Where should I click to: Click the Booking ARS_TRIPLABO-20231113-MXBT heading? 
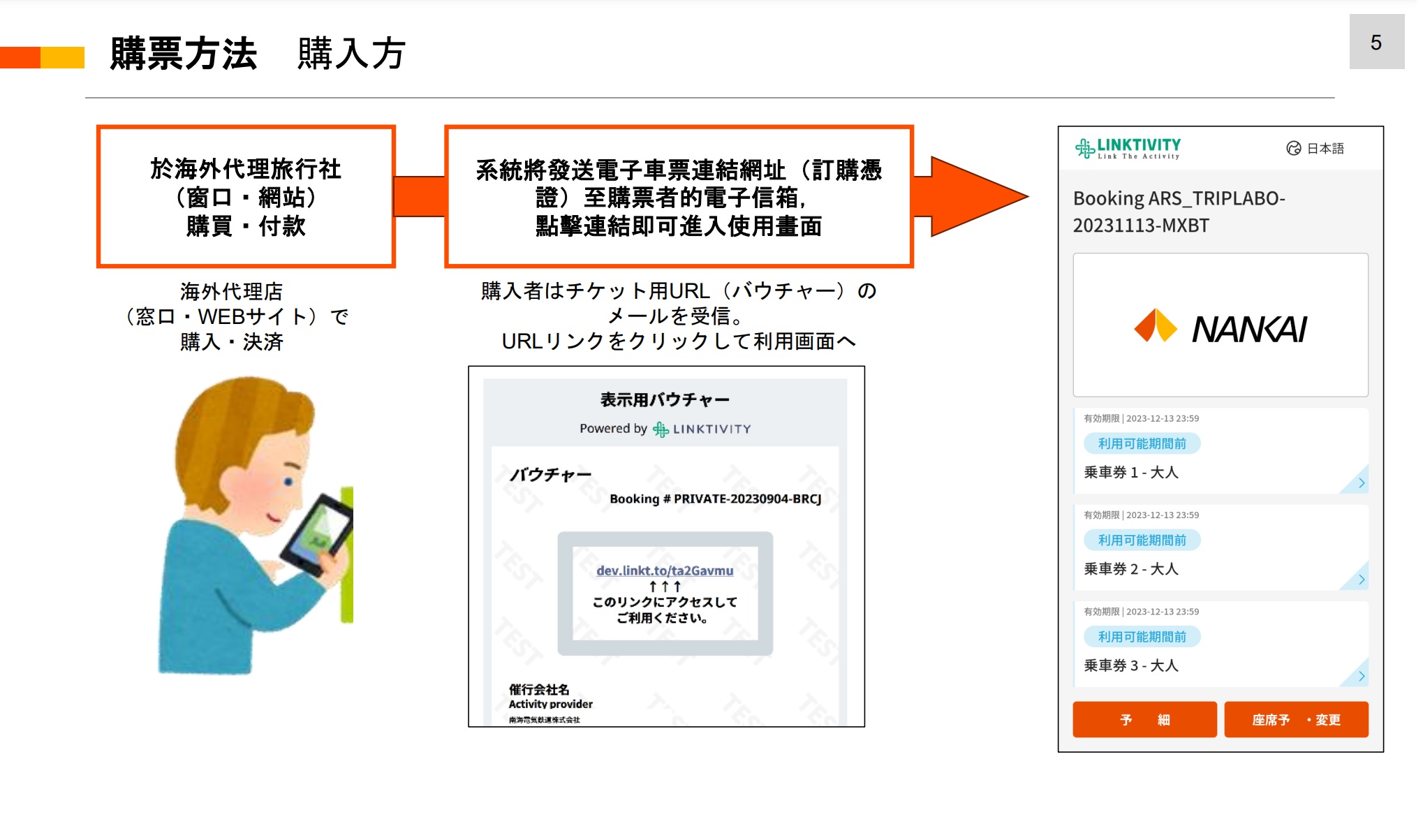pos(1179,212)
